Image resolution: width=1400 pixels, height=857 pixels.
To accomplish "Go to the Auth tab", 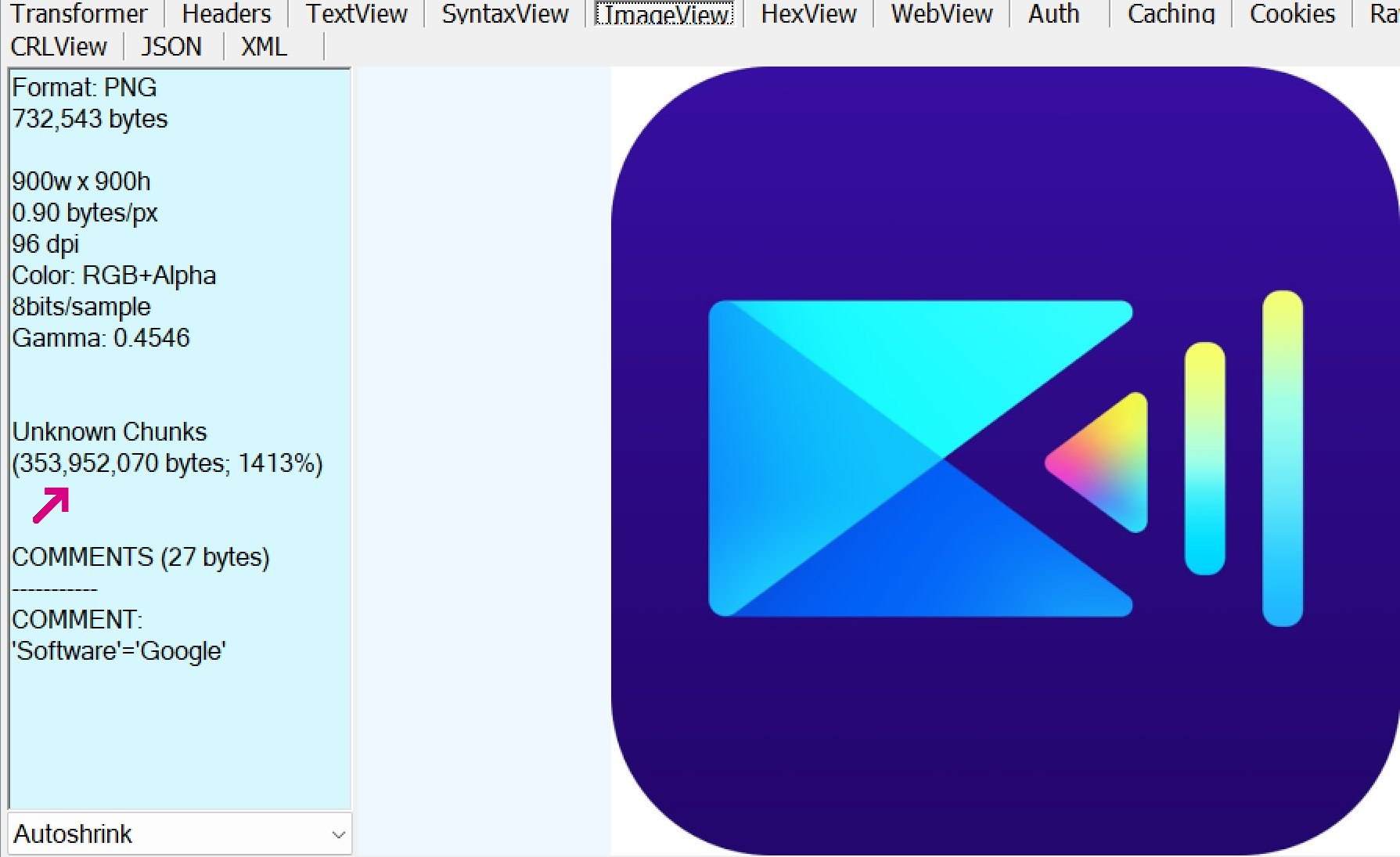I will 1053,13.
